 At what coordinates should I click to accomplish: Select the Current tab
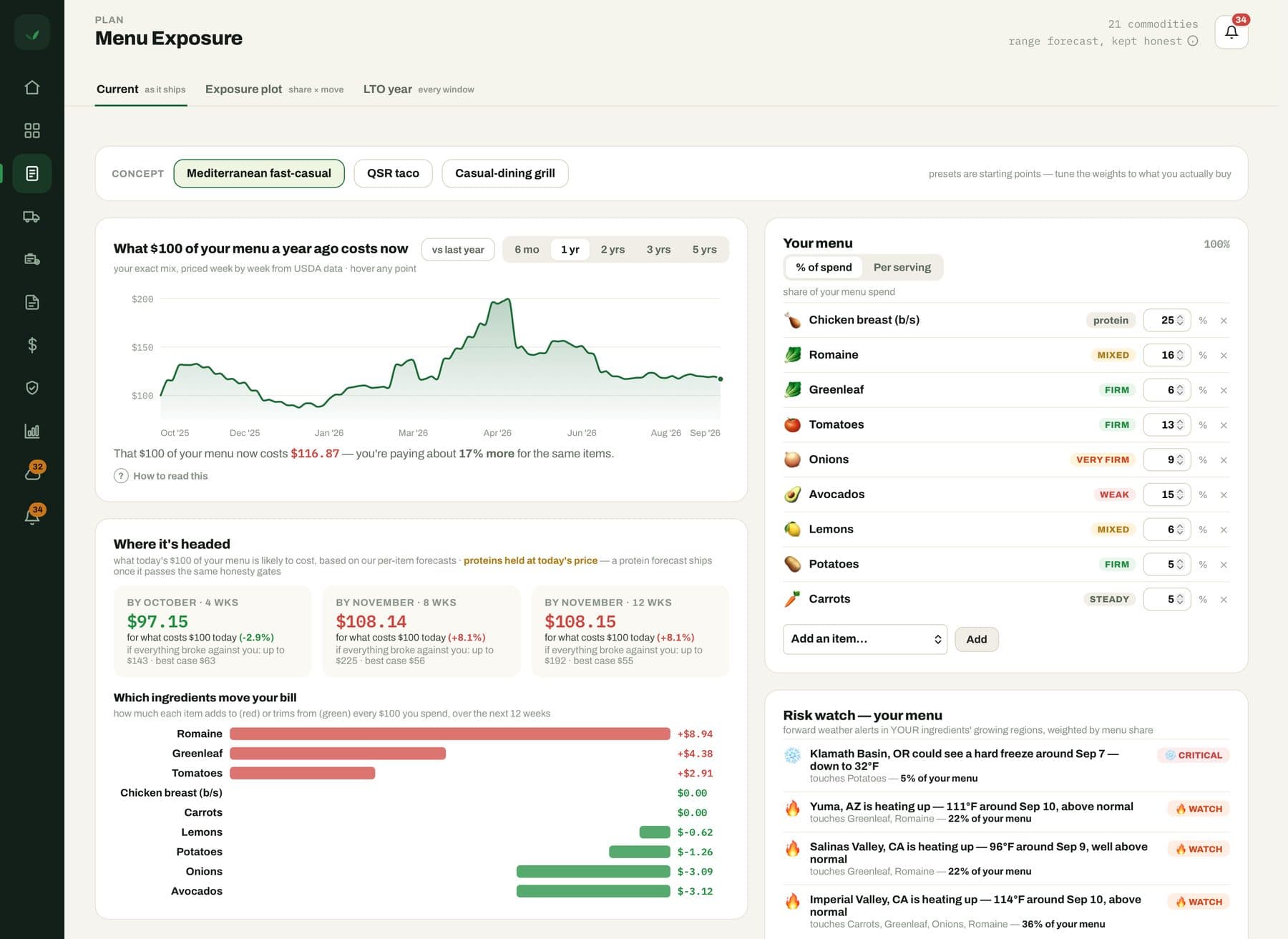tap(141, 89)
